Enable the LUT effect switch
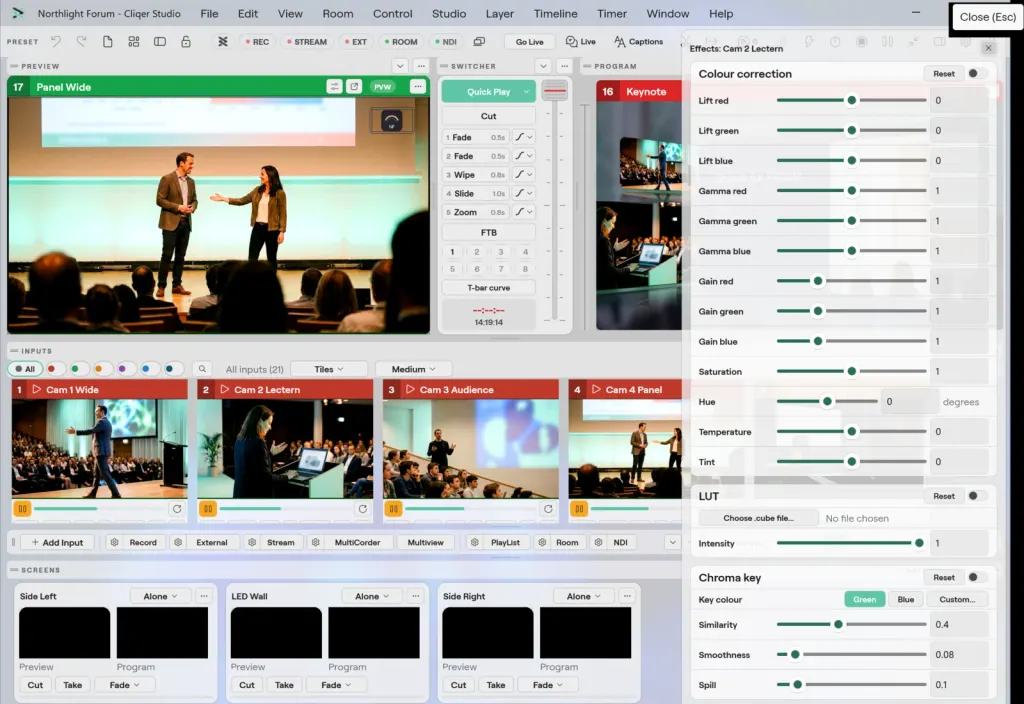 click(977, 496)
